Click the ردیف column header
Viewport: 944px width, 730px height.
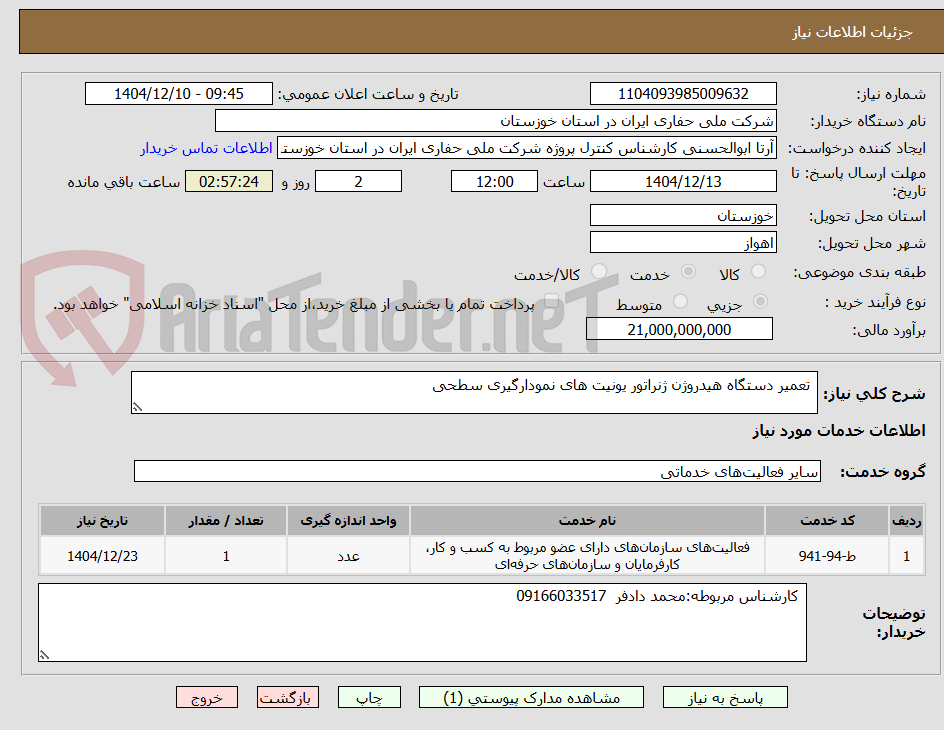coord(907,521)
